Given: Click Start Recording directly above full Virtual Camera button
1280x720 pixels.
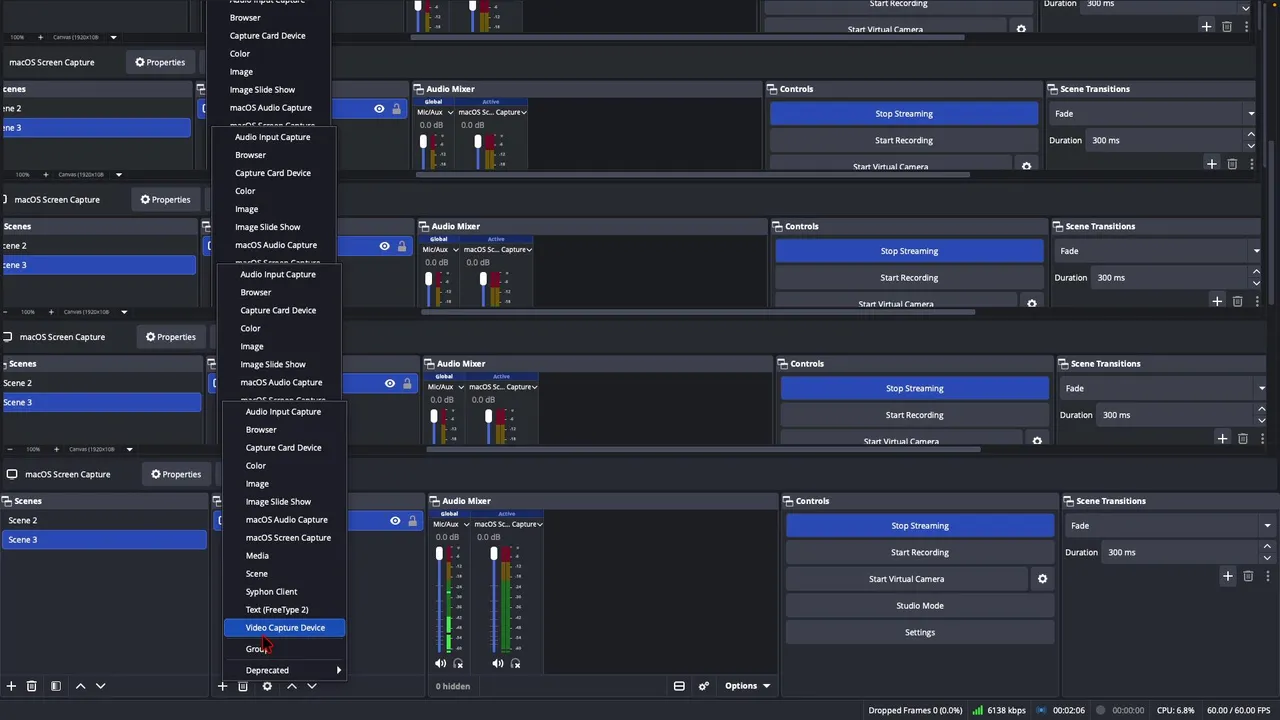Looking at the screenshot, I should (x=920, y=552).
